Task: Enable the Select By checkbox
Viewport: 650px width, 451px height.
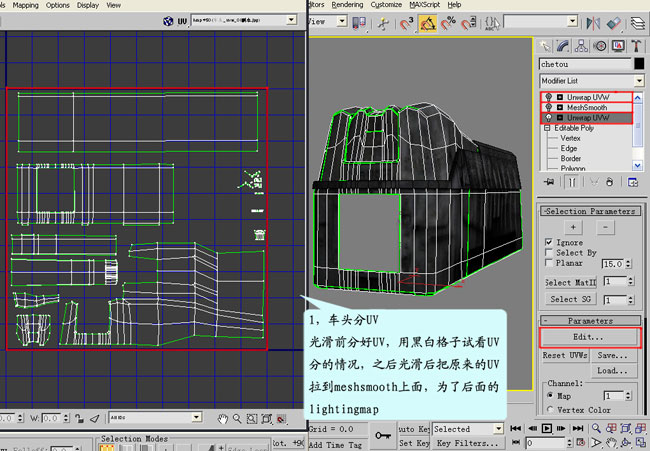Action: pyautogui.click(x=549, y=252)
